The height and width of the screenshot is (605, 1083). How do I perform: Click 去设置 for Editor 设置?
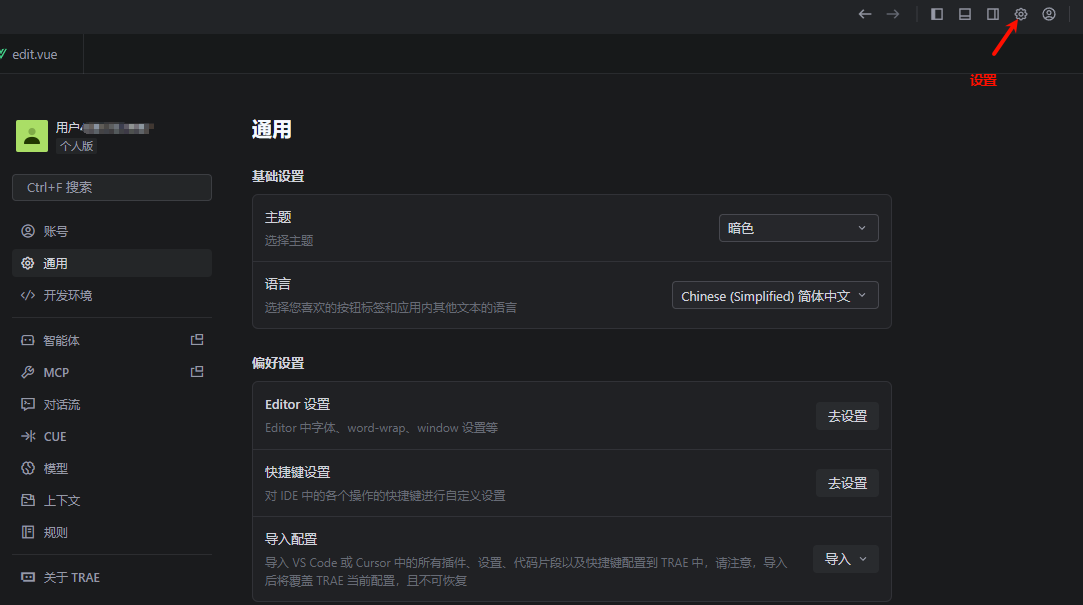(x=847, y=416)
